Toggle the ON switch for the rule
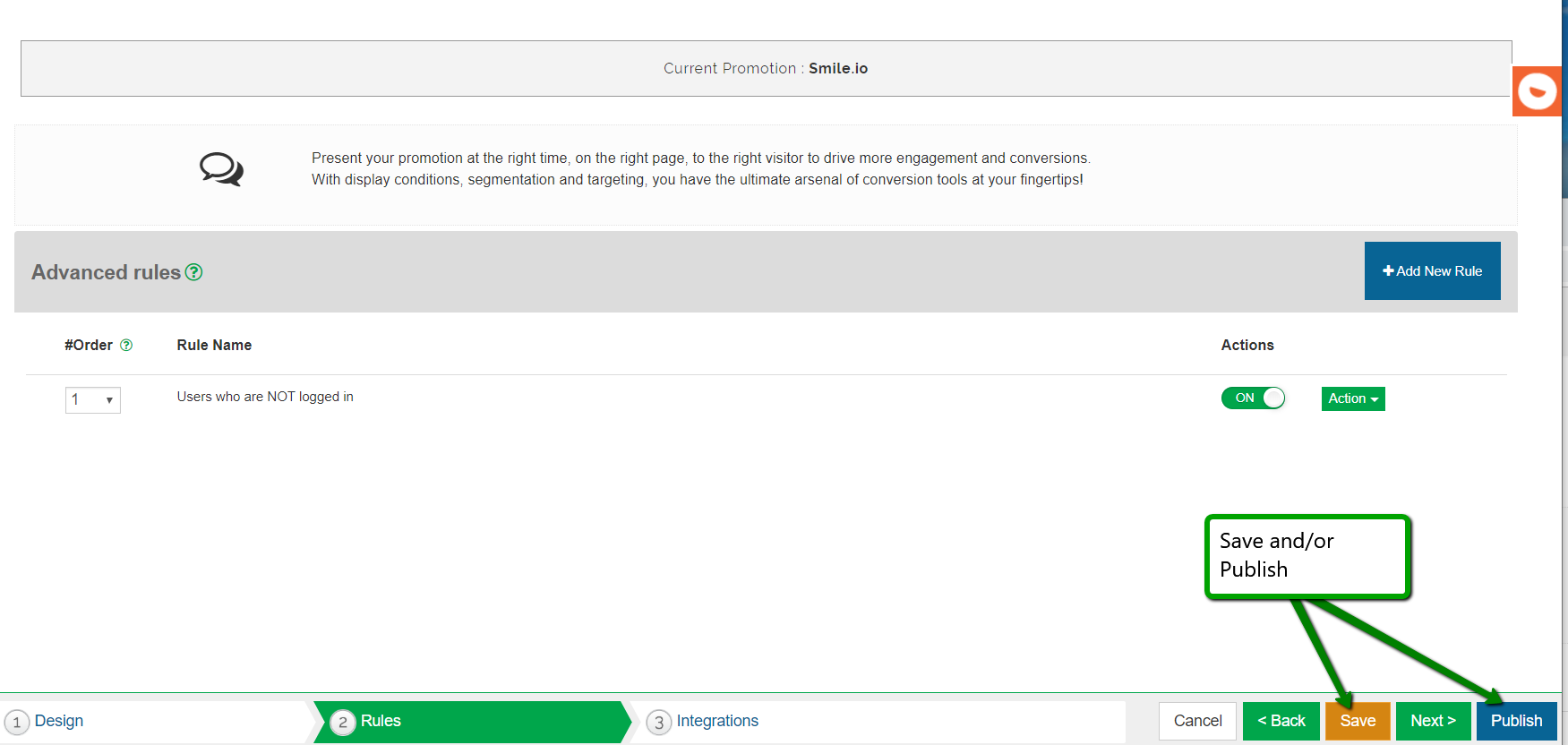Screen dimensions: 1568x745 (1253, 398)
